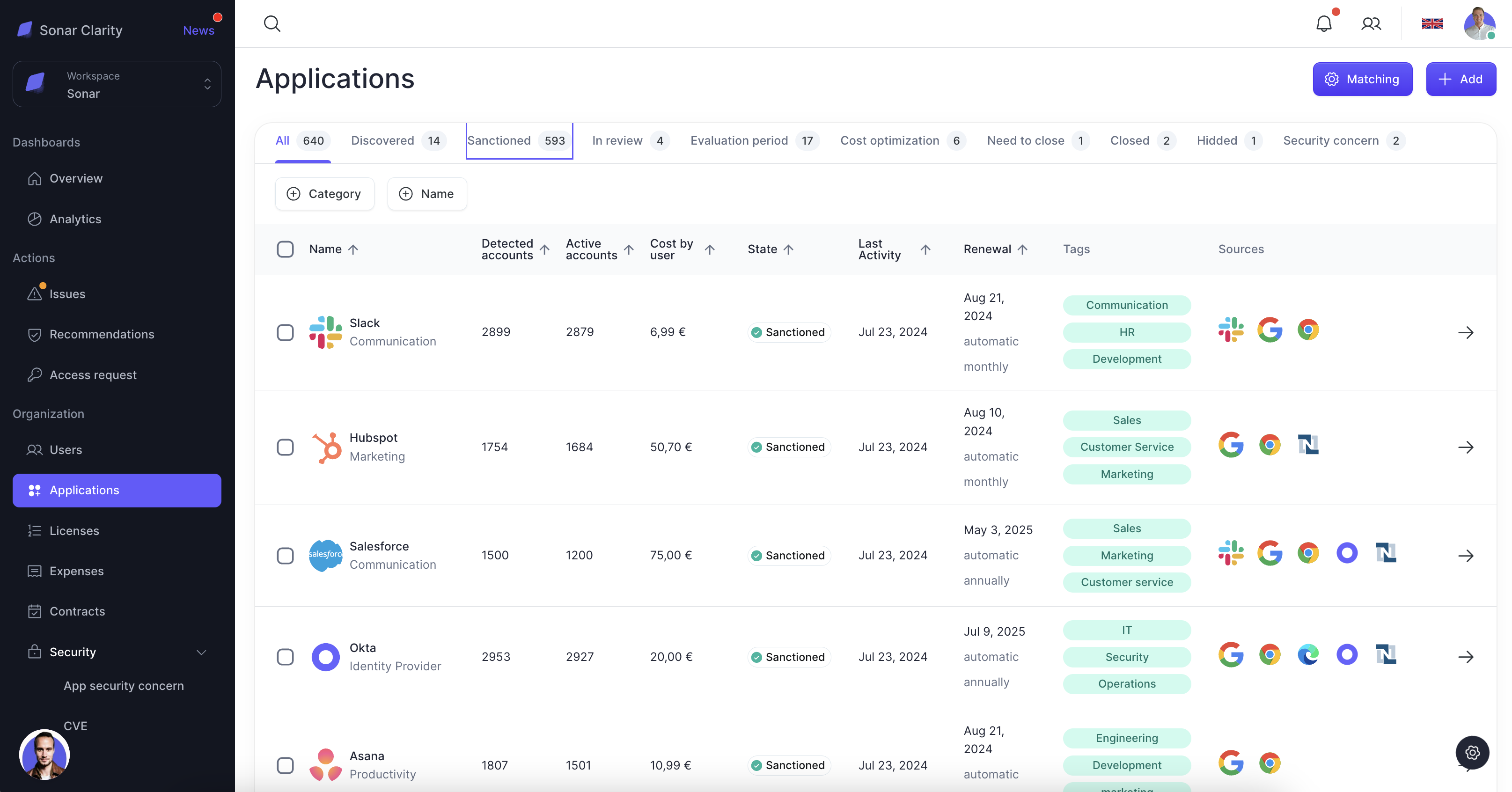The height and width of the screenshot is (792, 1512).
Task: Open Salesforce row details arrow
Action: pos(1466,556)
